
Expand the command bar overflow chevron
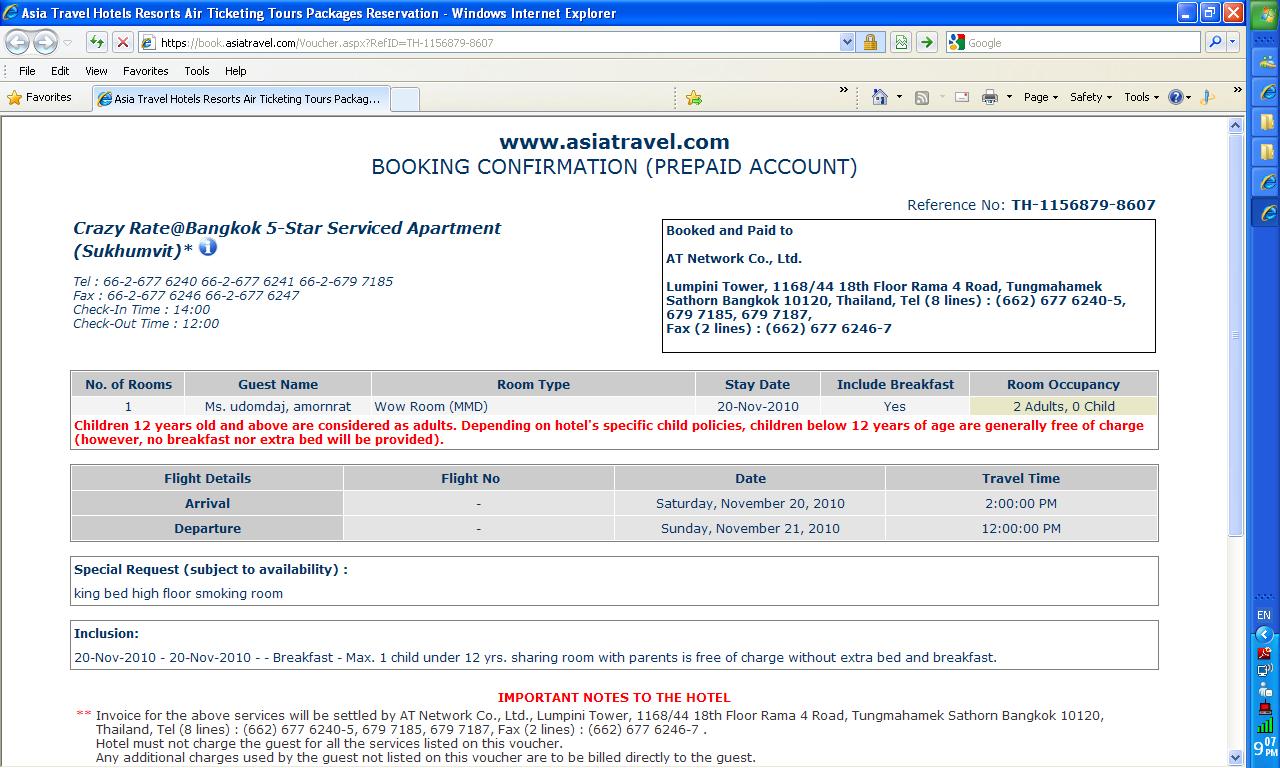[1237, 90]
